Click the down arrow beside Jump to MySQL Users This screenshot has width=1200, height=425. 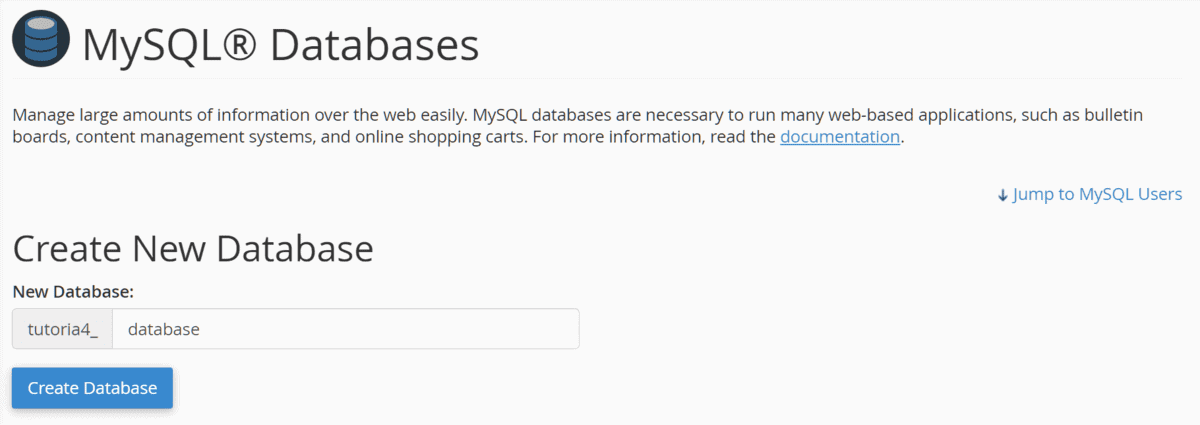pyautogui.click(x=1003, y=195)
